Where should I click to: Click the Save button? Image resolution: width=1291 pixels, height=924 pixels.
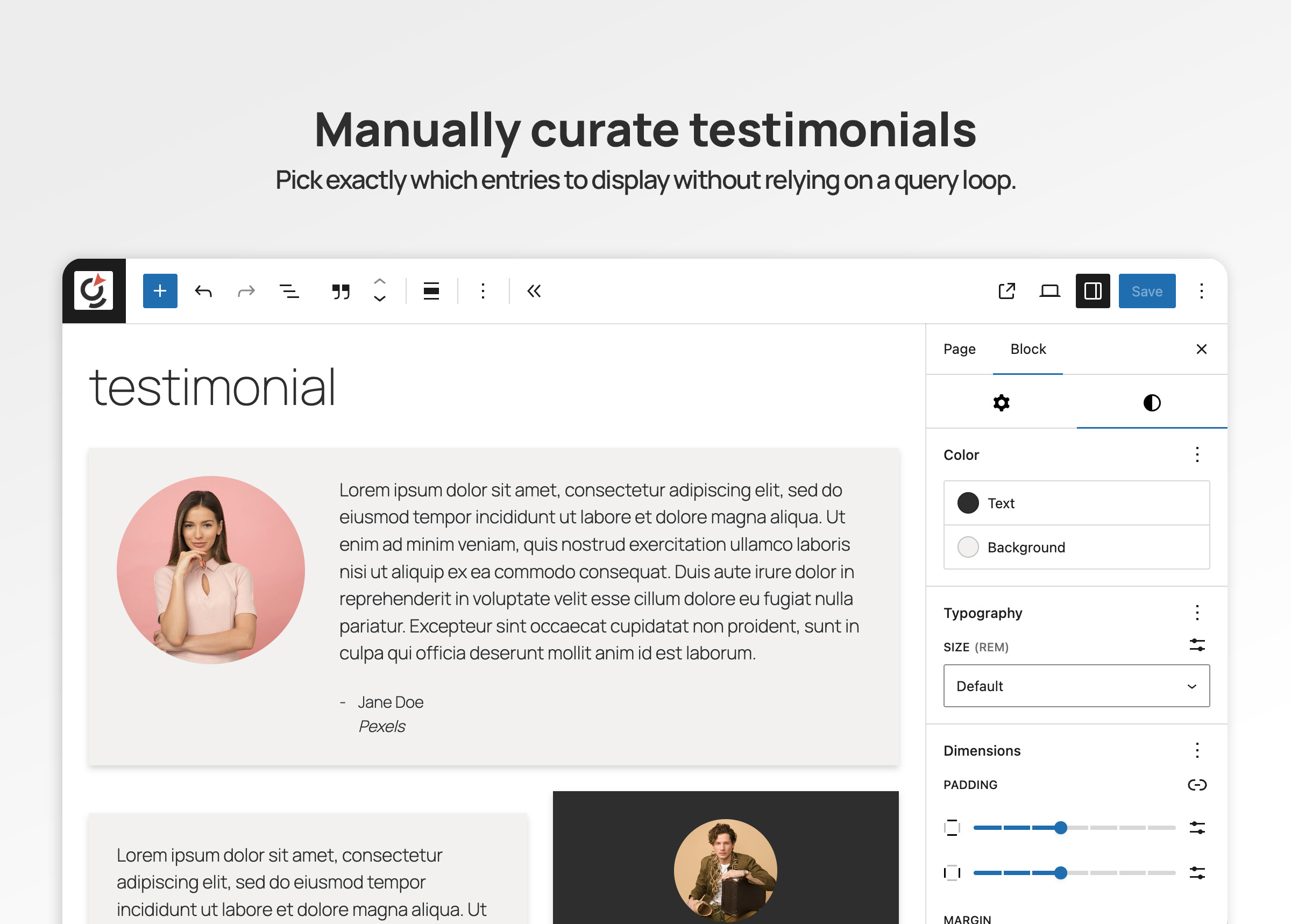point(1146,291)
